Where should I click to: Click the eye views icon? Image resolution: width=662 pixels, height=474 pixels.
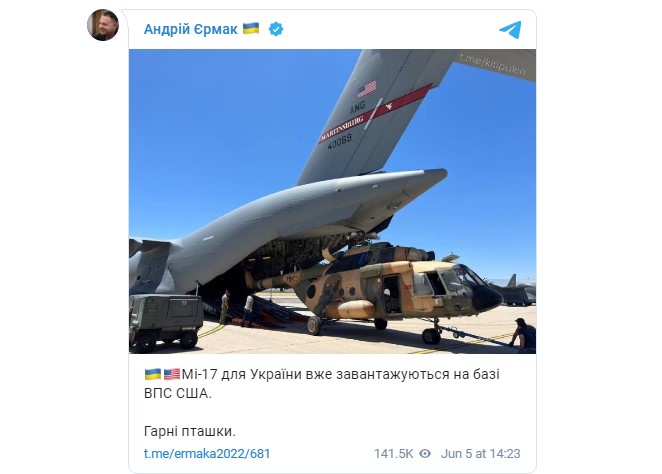[x=425, y=454]
